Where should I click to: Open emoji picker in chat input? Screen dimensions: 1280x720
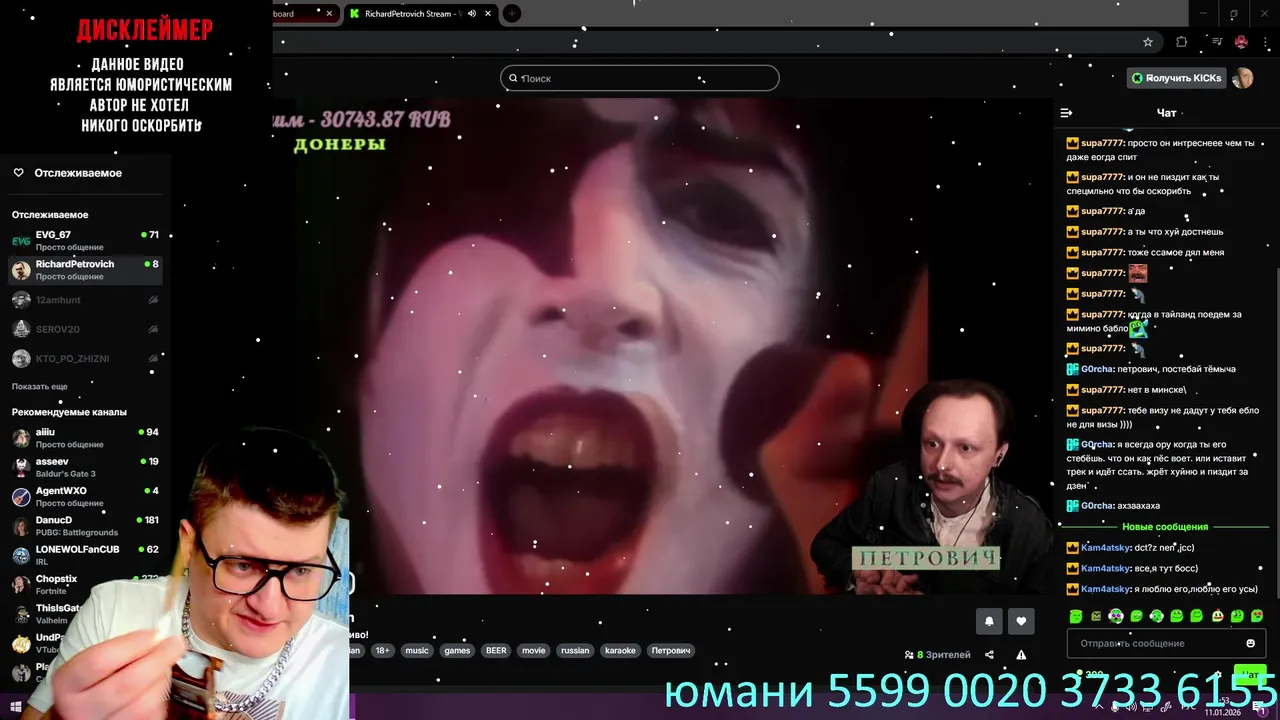click(1250, 643)
